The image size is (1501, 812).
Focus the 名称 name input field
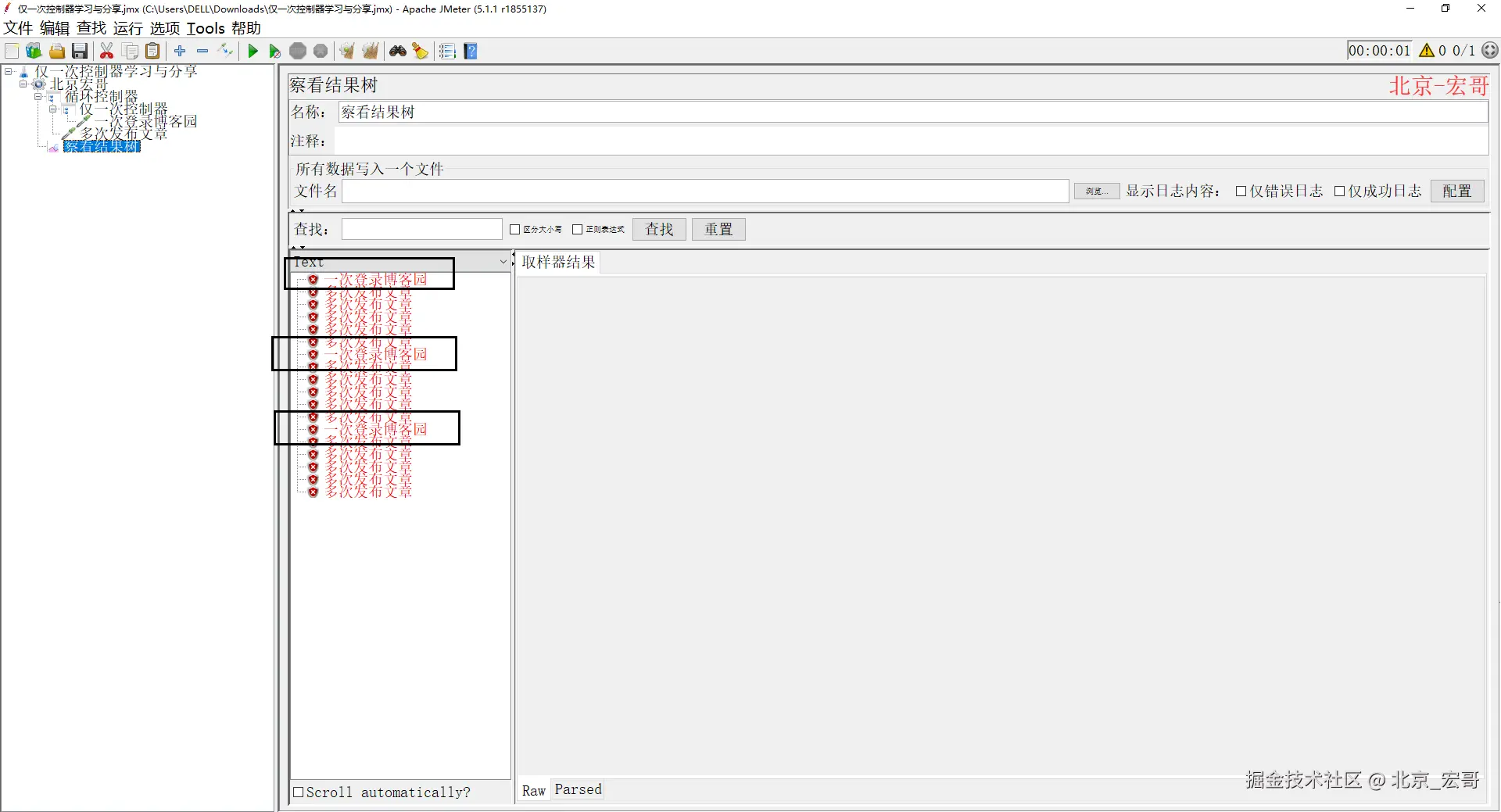(913, 113)
